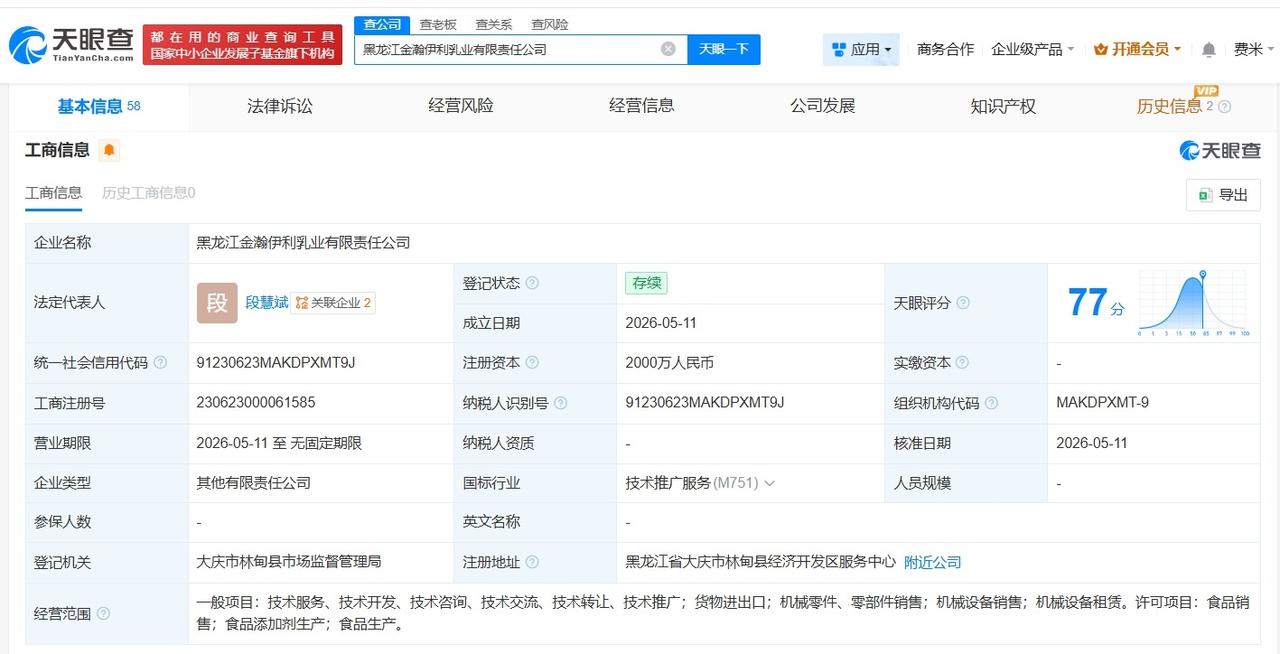Click 成立日期 value 2026-05-11

tap(662, 323)
